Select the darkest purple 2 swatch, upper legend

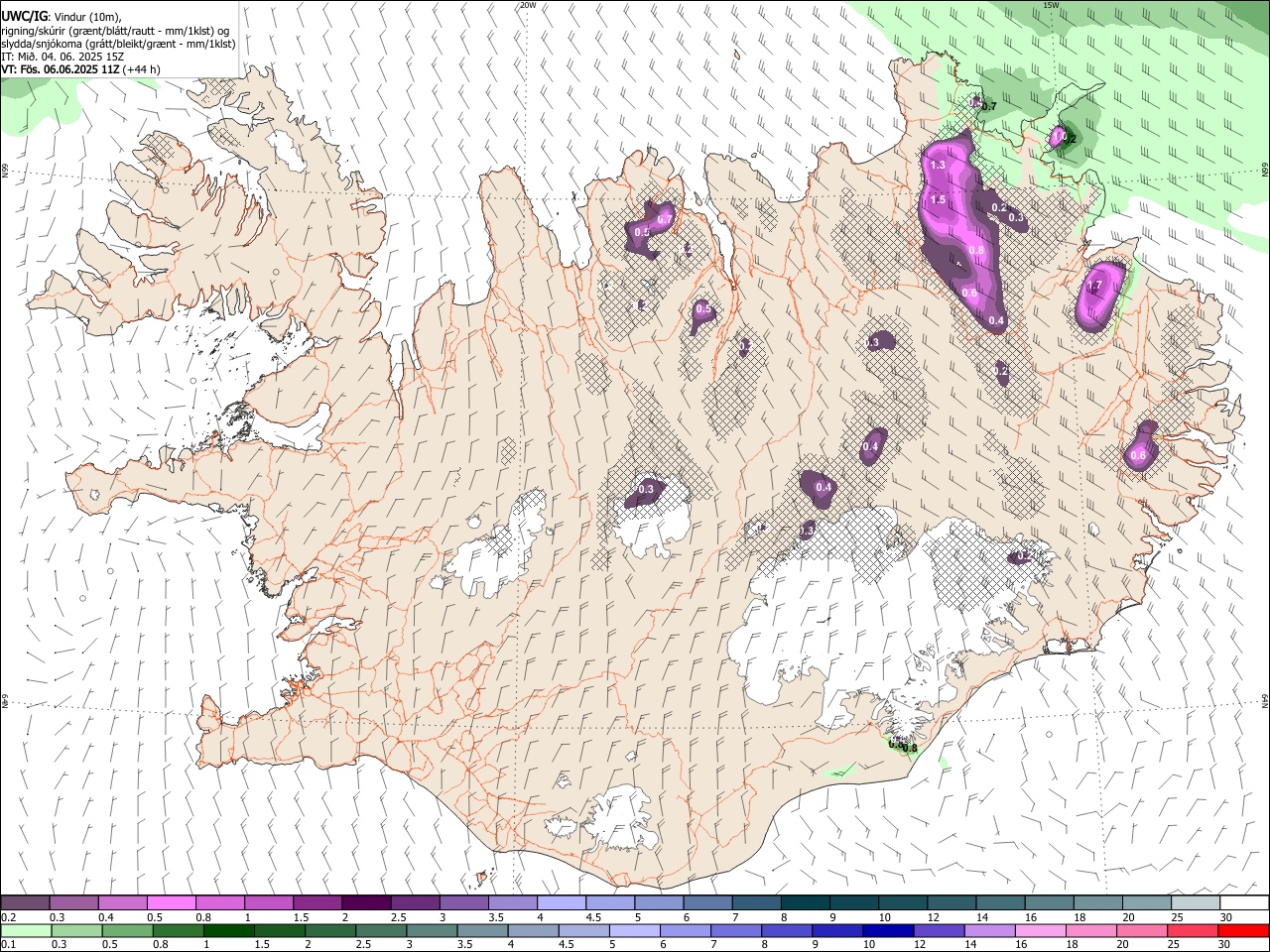(365, 903)
